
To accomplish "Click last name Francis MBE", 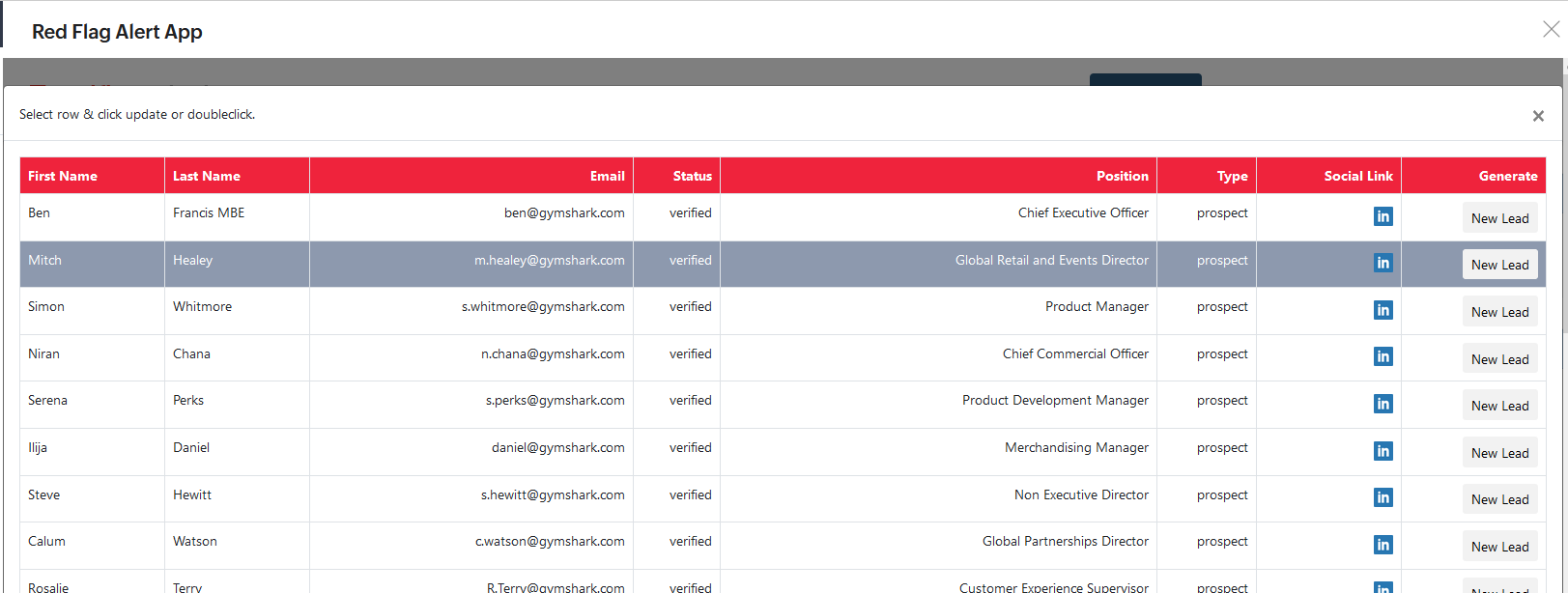I will [209, 212].
